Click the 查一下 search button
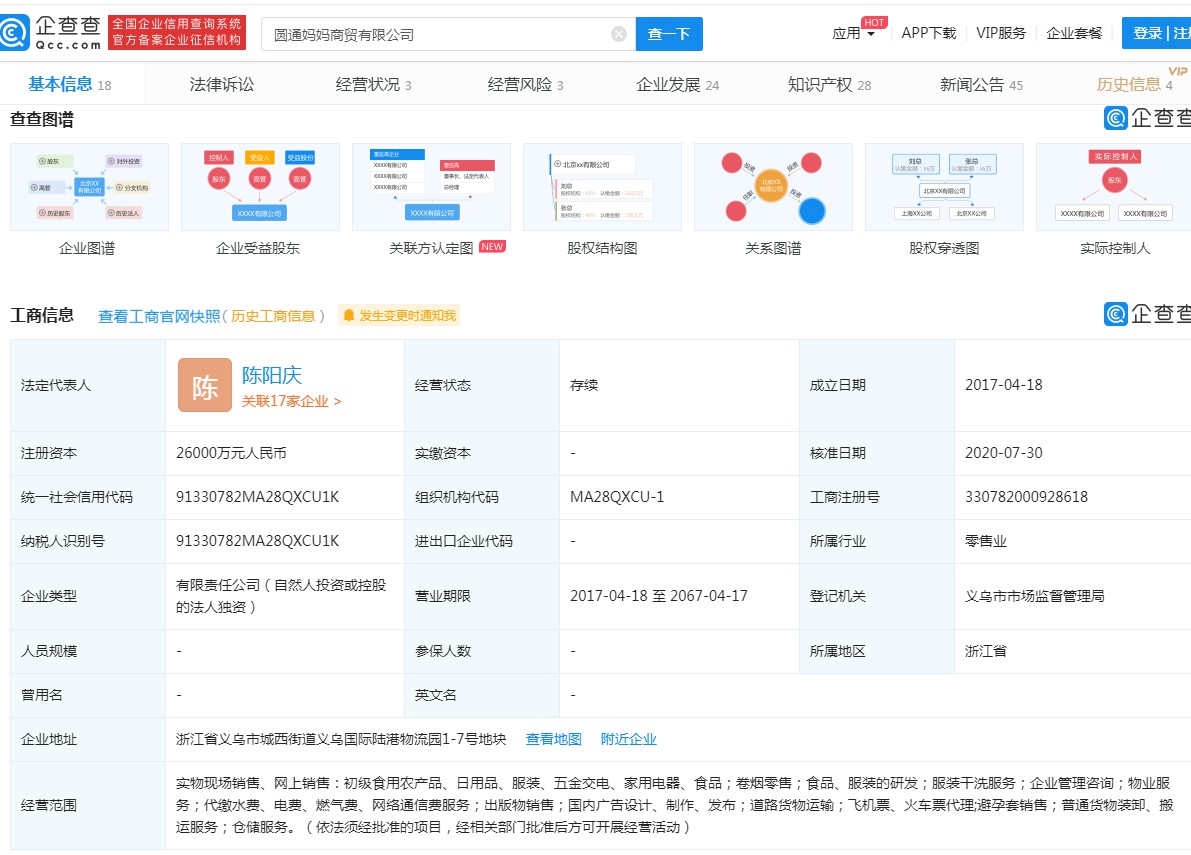The height and width of the screenshot is (855, 1191). point(669,33)
